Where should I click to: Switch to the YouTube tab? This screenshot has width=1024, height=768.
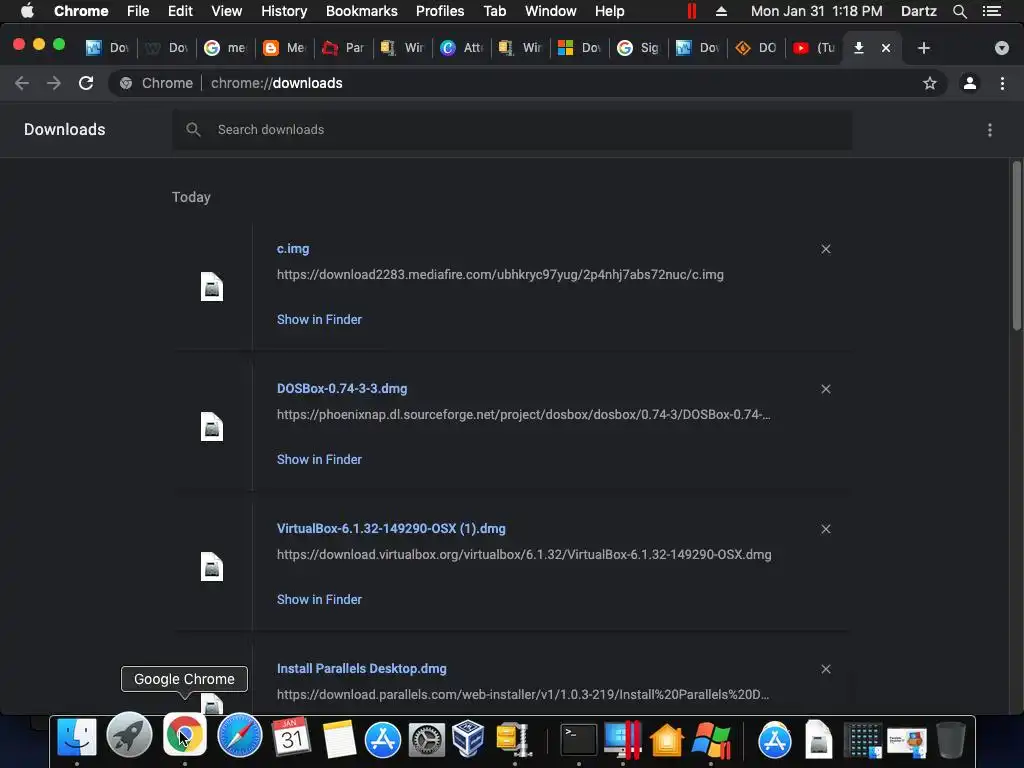(813, 48)
